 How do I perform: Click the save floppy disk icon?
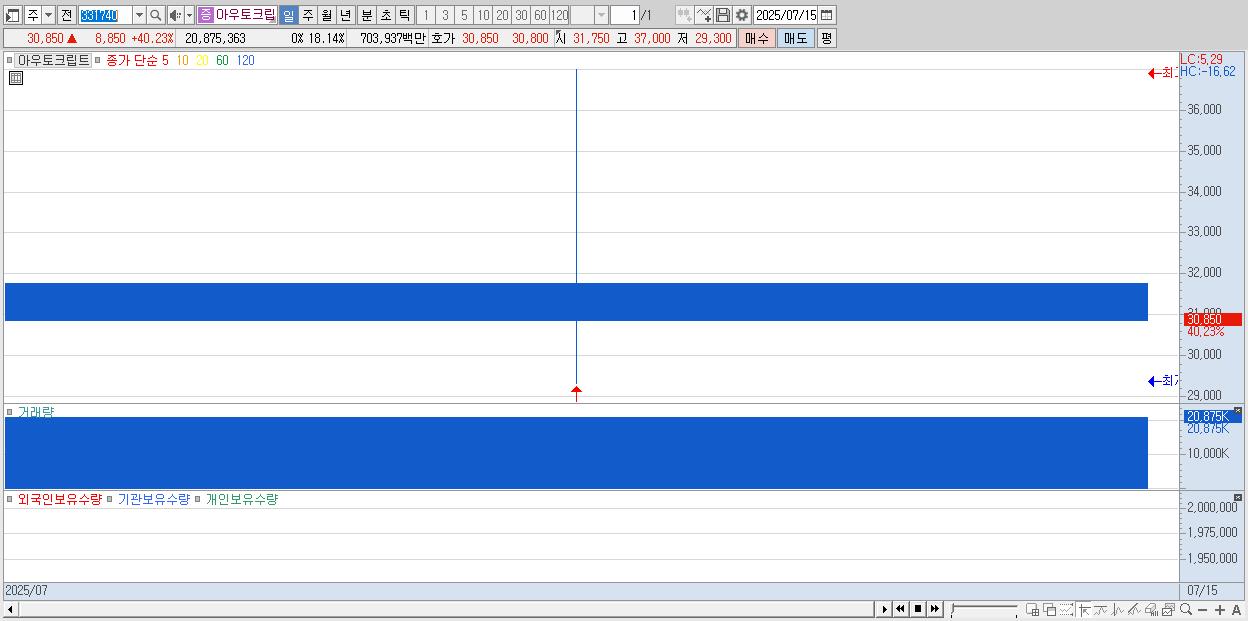(x=723, y=15)
